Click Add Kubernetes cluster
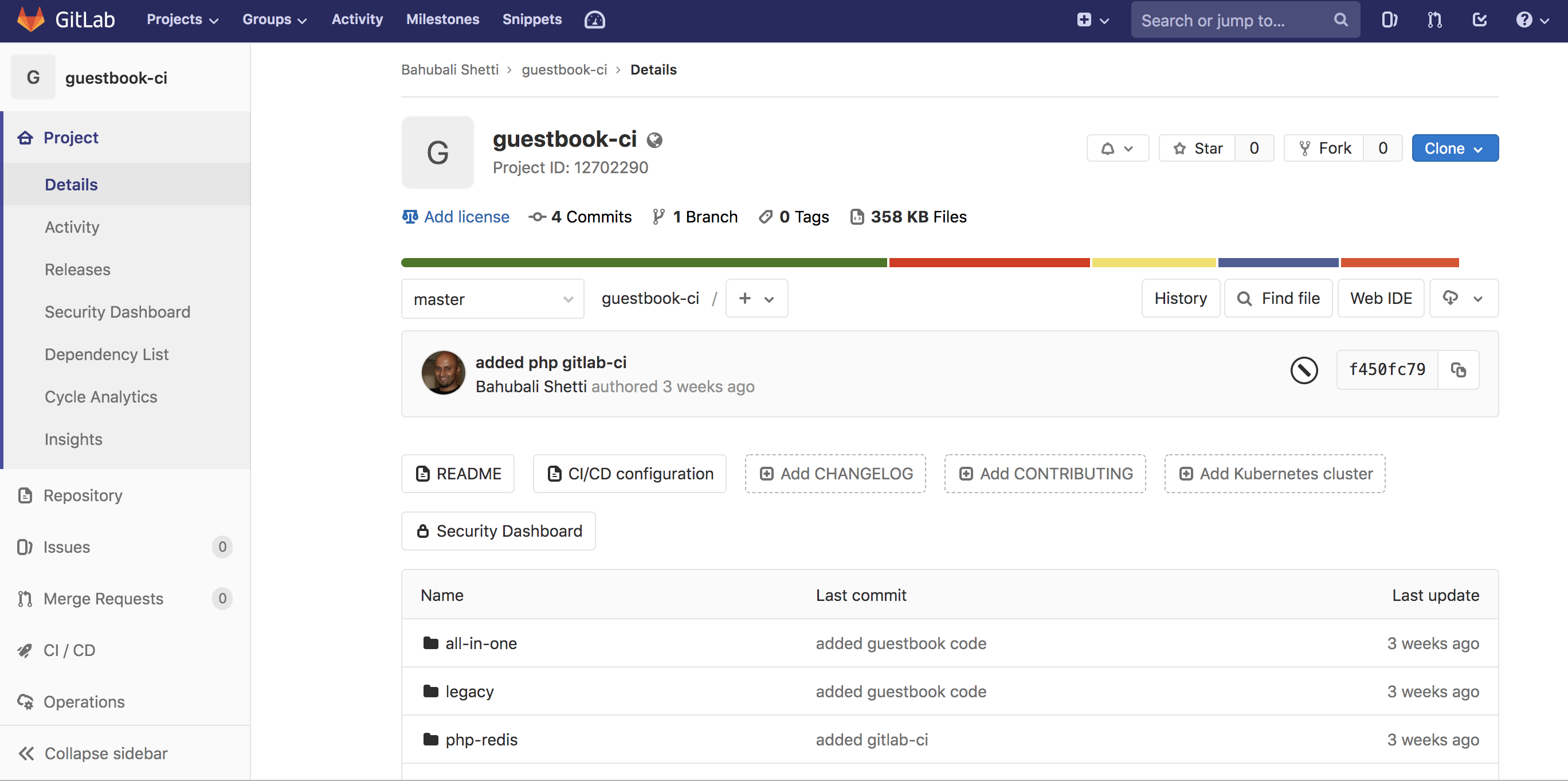Image resolution: width=1568 pixels, height=781 pixels. click(x=1275, y=473)
